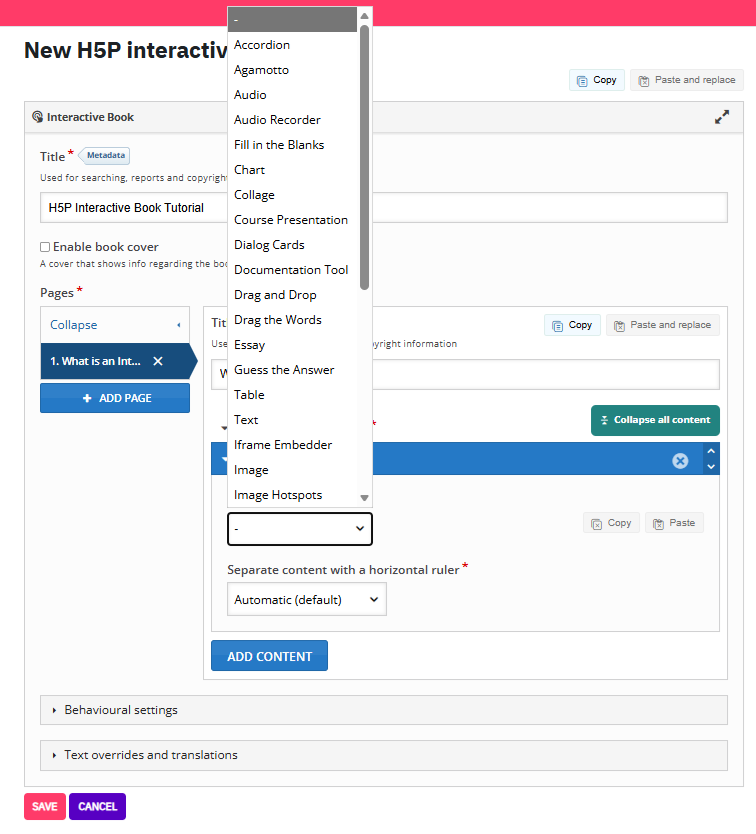Open the horizontal ruler Automatic dropdown

306,600
